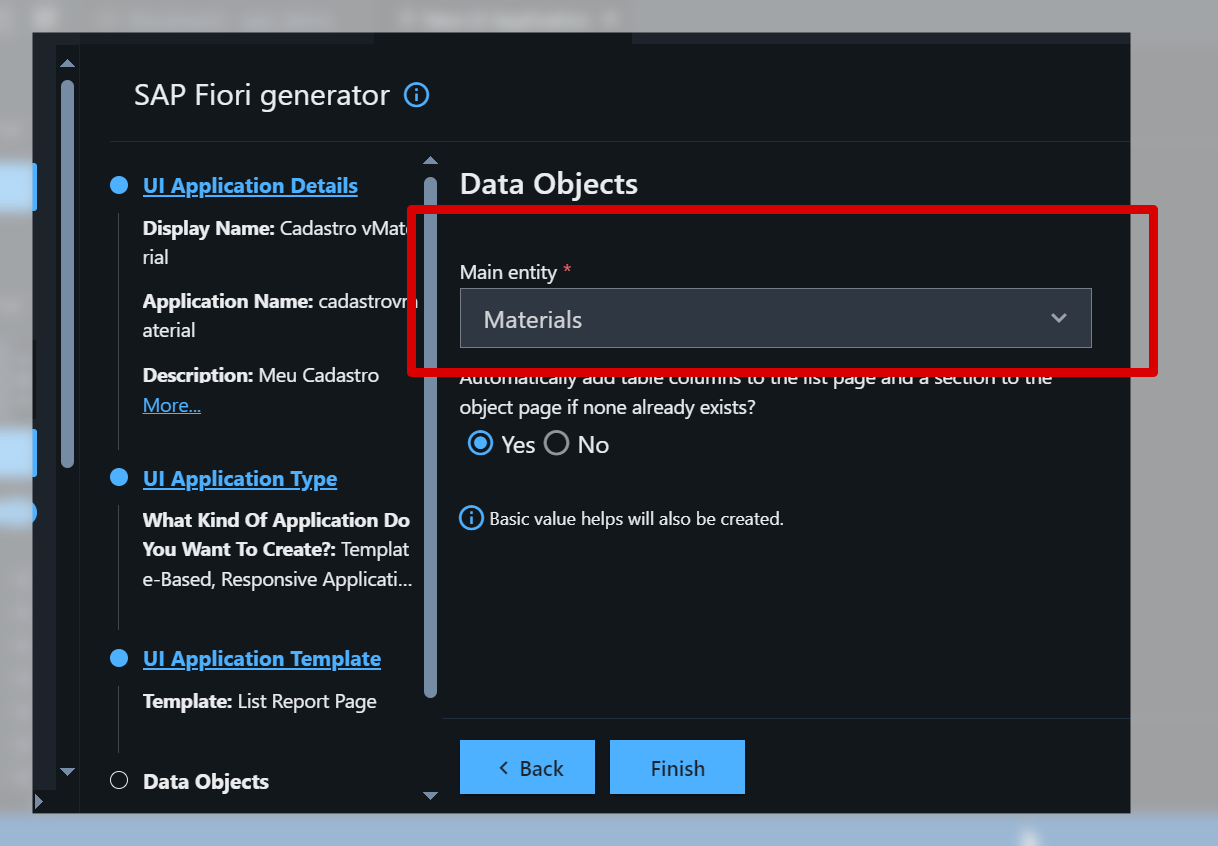
Task: Click the Data Objects step circle marker
Action: (x=119, y=780)
